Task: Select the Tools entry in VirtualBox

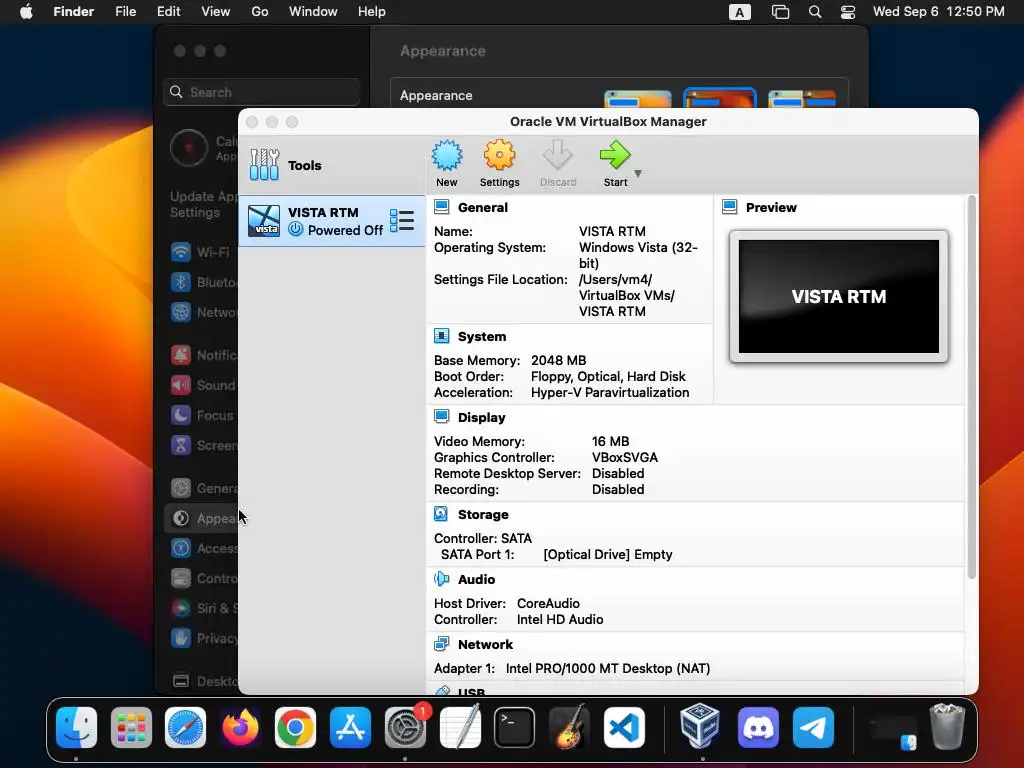Action: coord(332,165)
